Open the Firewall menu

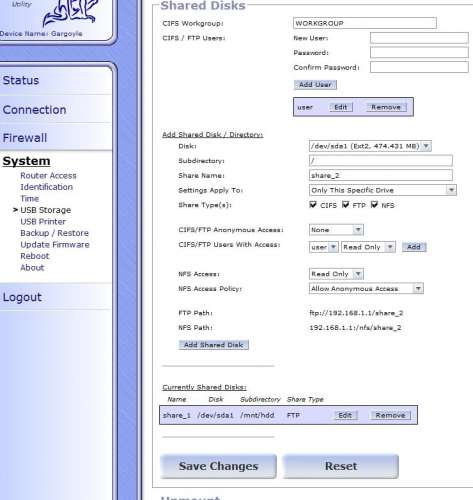click(25, 138)
